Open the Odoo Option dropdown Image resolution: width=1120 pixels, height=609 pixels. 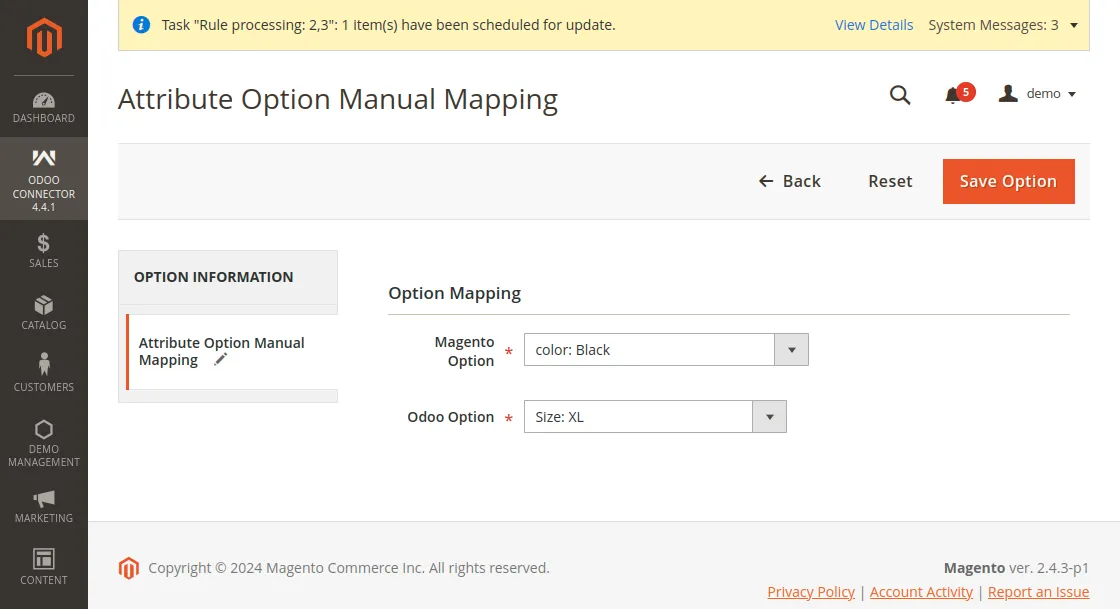coord(769,416)
